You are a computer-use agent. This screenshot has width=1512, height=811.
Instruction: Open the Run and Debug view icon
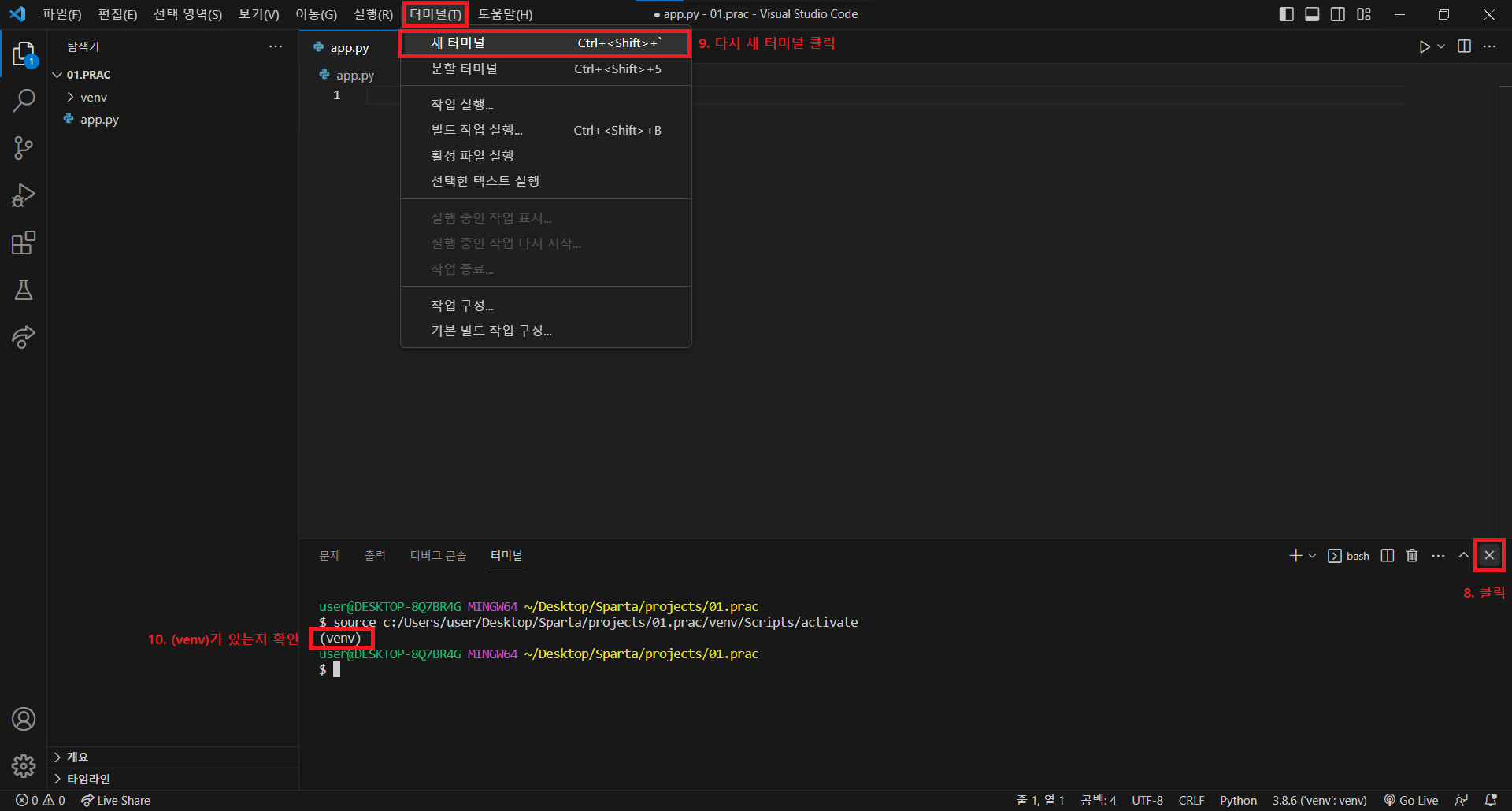click(x=24, y=195)
